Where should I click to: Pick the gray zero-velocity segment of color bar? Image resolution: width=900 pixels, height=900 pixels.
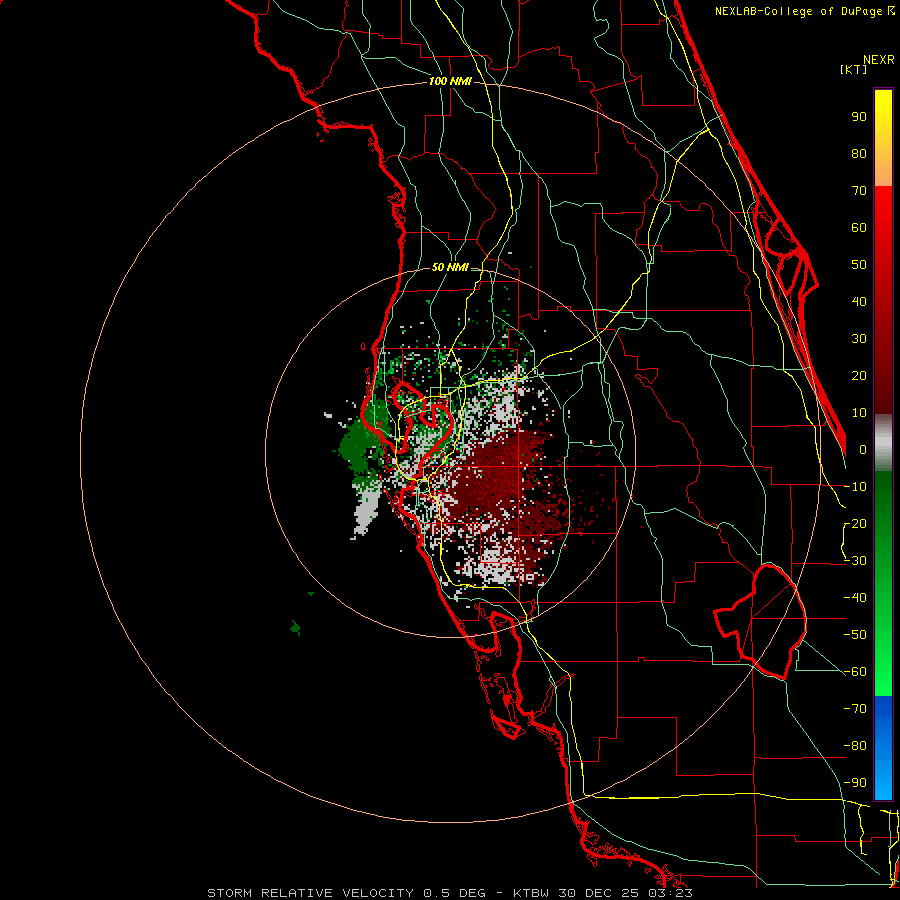coord(883,443)
